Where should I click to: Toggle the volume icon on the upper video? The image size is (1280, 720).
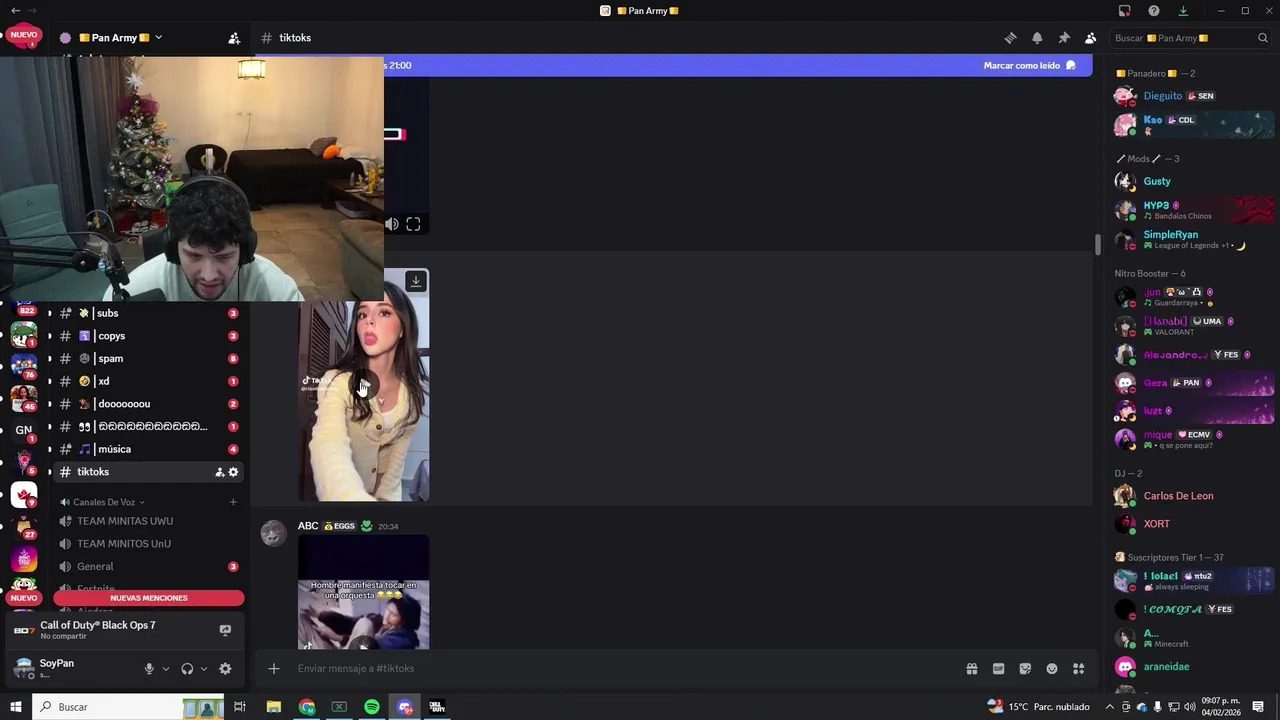click(x=392, y=224)
